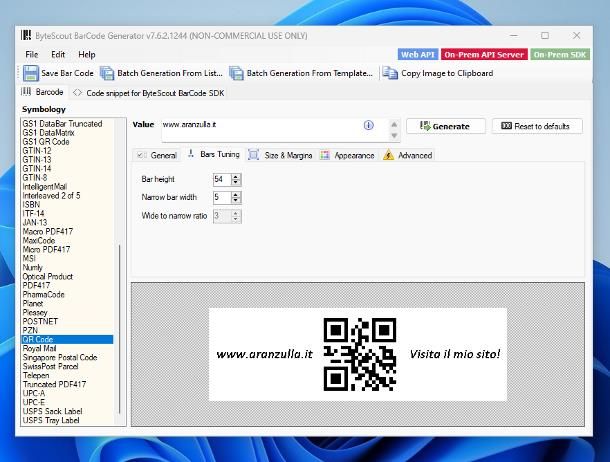Open the File menu
The width and height of the screenshot is (610, 462).
tap(32, 54)
